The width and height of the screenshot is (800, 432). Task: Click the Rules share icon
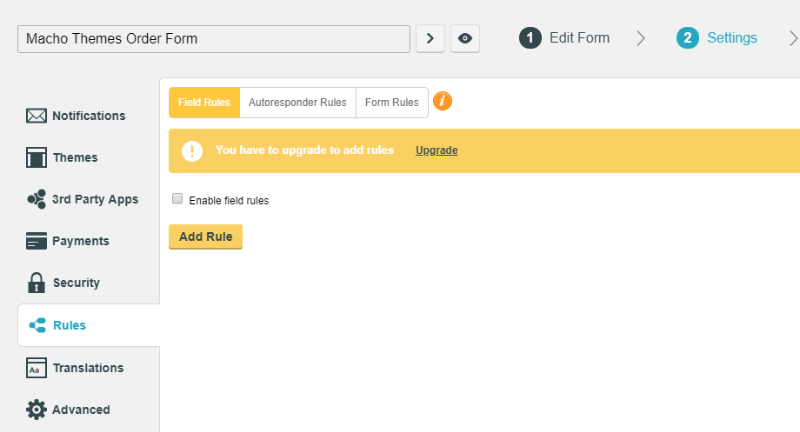point(37,325)
